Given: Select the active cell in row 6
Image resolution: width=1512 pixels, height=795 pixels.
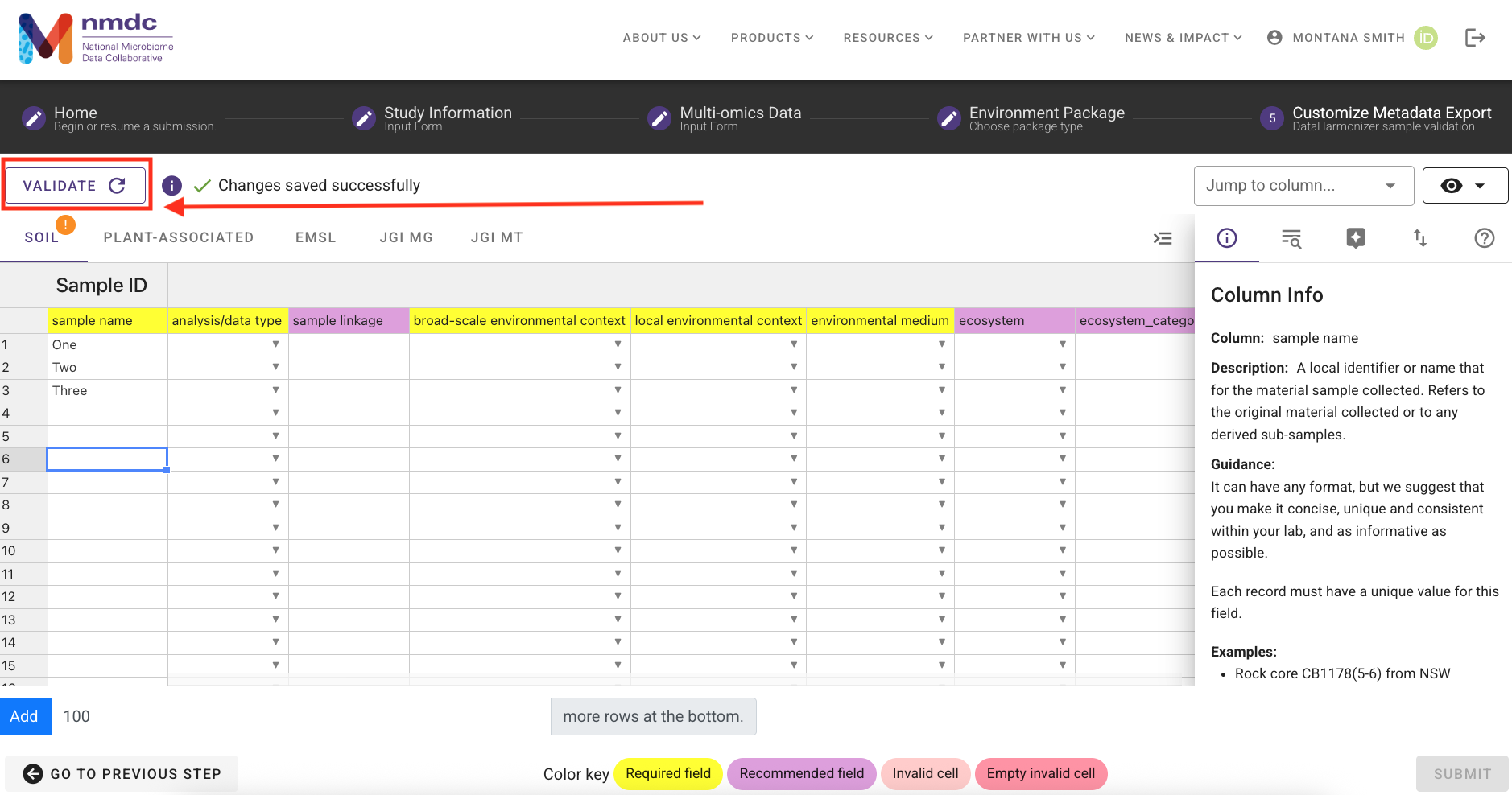Looking at the screenshot, I should click(107, 459).
